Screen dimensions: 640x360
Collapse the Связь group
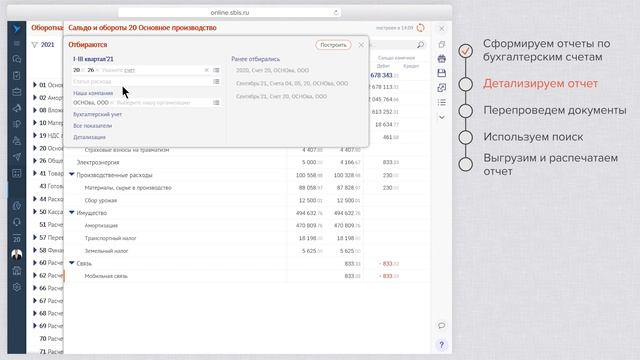coord(72,263)
